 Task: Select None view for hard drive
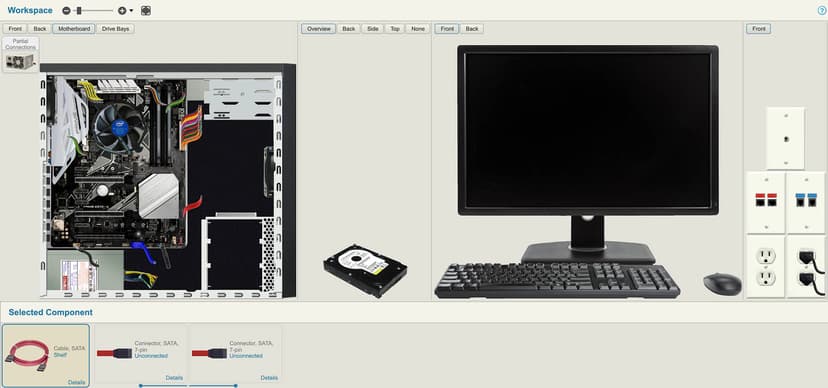(x=418, y=29)
